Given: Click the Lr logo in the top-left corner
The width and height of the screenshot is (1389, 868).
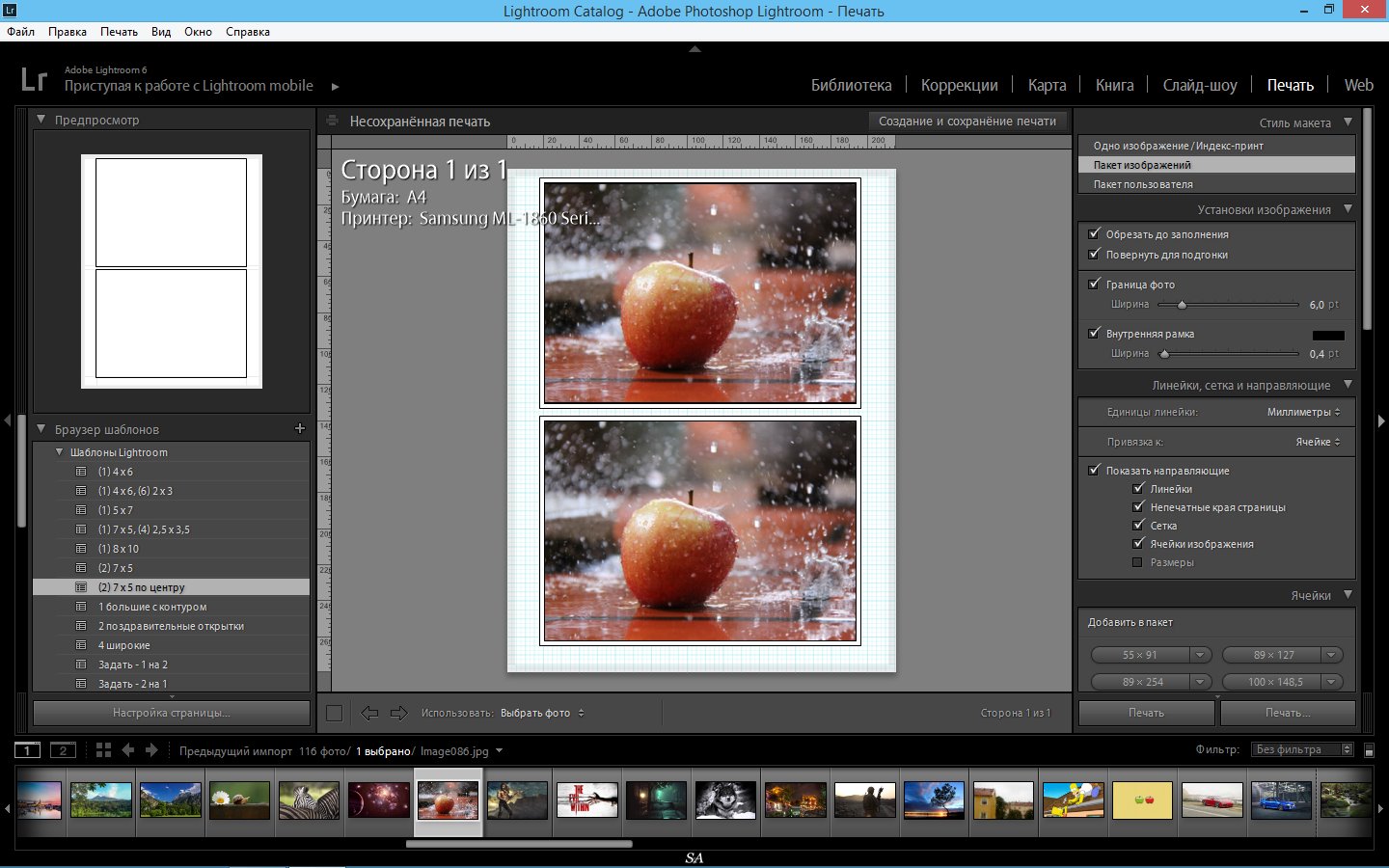Looking at the screenshot, I should pyautogui.click(x=35, y=78).
